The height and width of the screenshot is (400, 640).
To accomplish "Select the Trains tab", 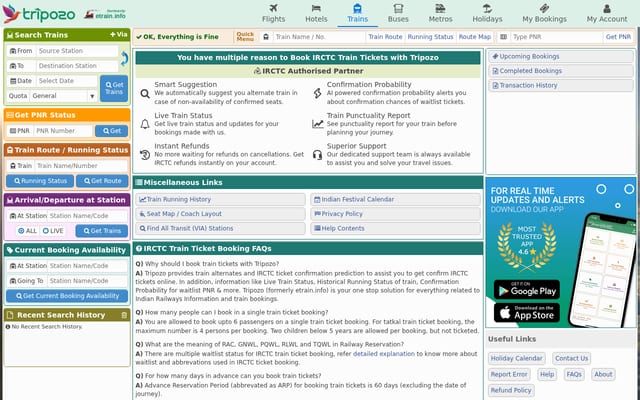I will 358,13.
